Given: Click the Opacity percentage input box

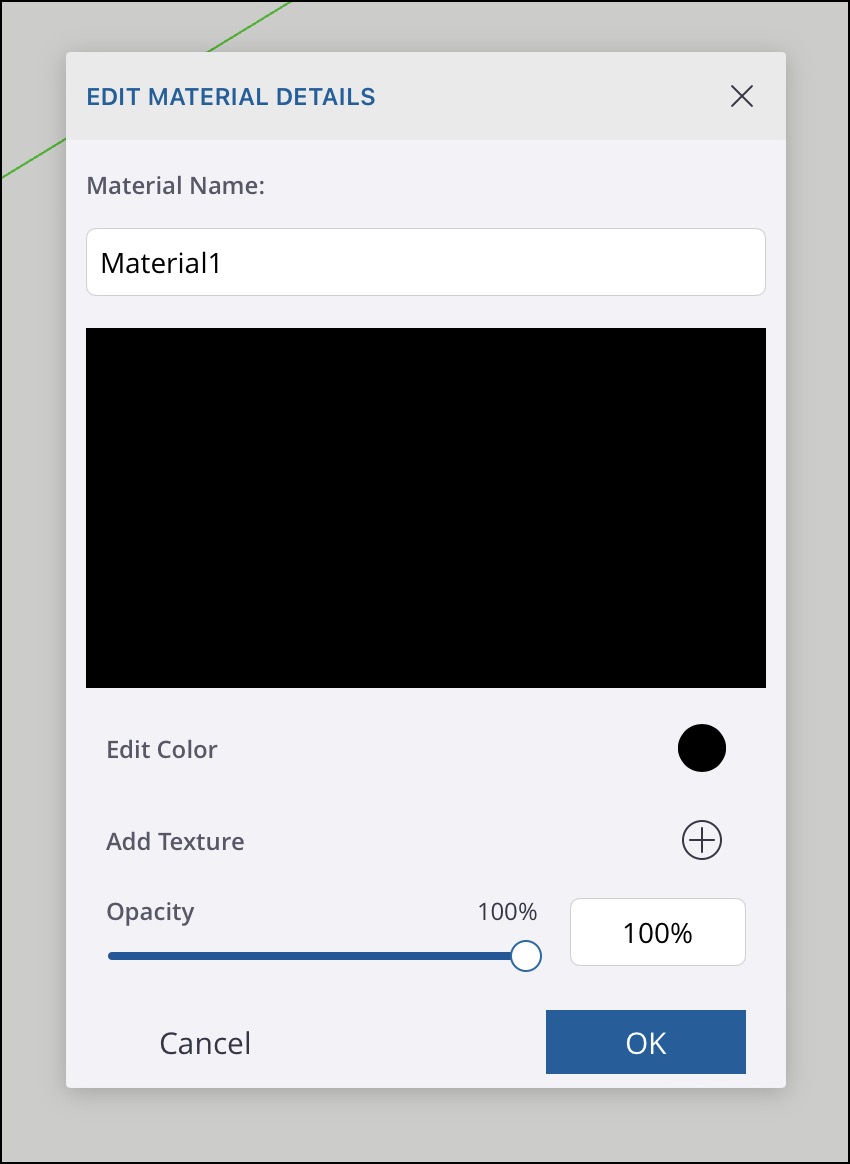Looking at the screenshot, I should (x=658, y=932).
